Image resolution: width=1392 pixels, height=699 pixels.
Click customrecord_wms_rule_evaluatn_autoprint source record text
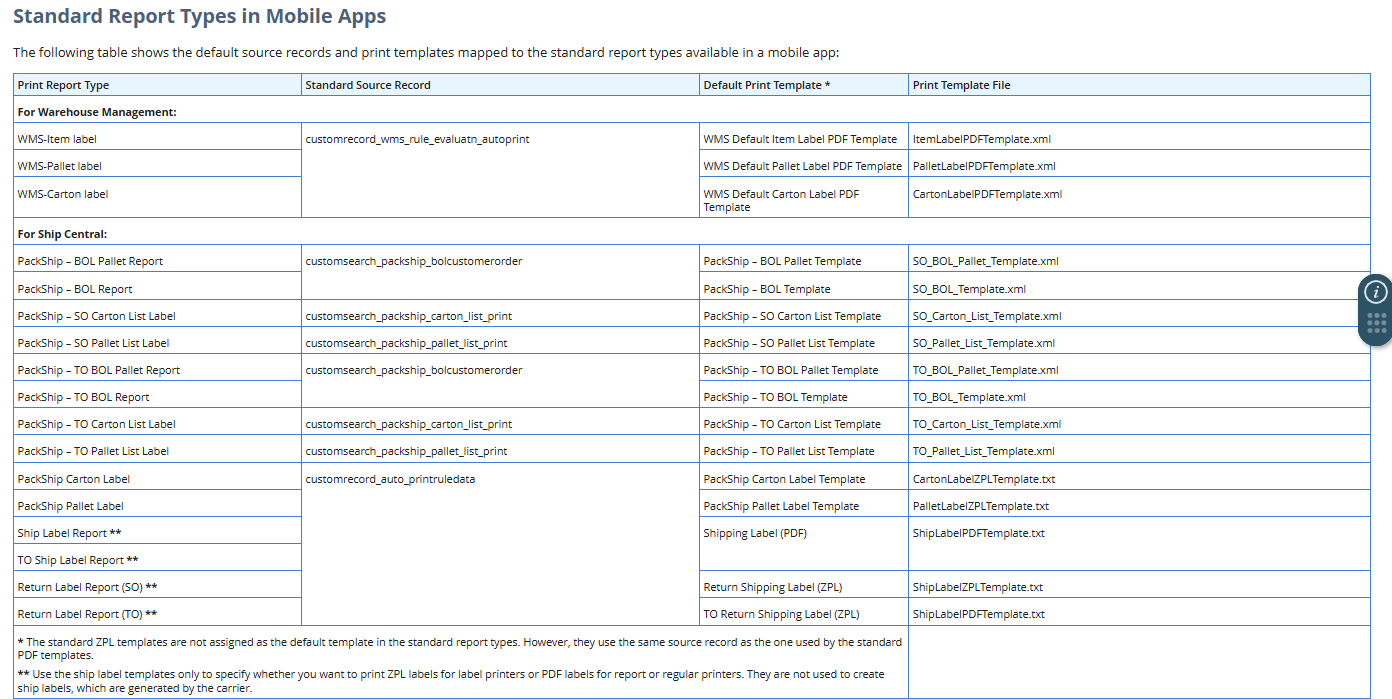[417, 139]
